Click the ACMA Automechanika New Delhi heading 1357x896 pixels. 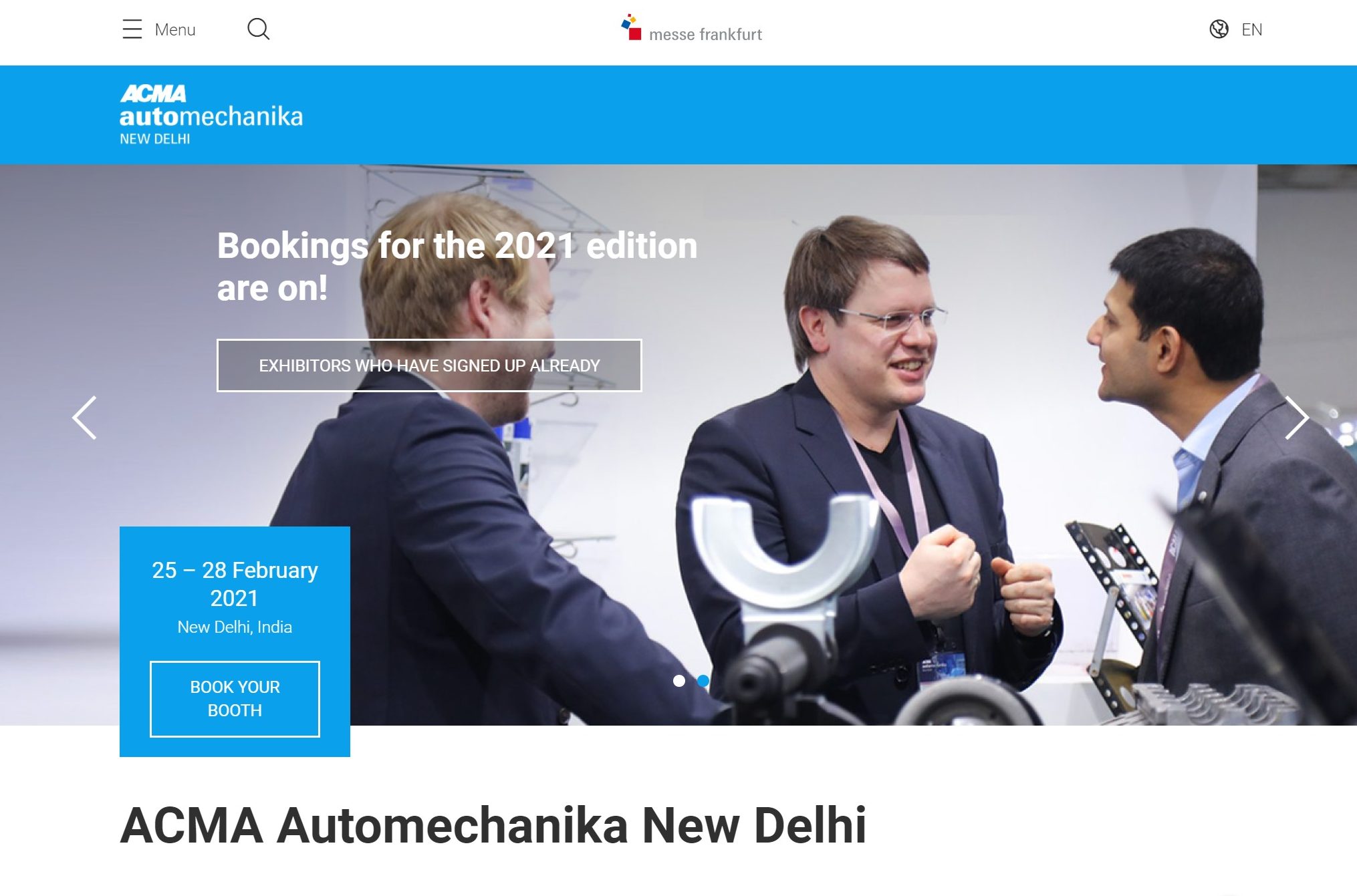(x=493, y=826)
